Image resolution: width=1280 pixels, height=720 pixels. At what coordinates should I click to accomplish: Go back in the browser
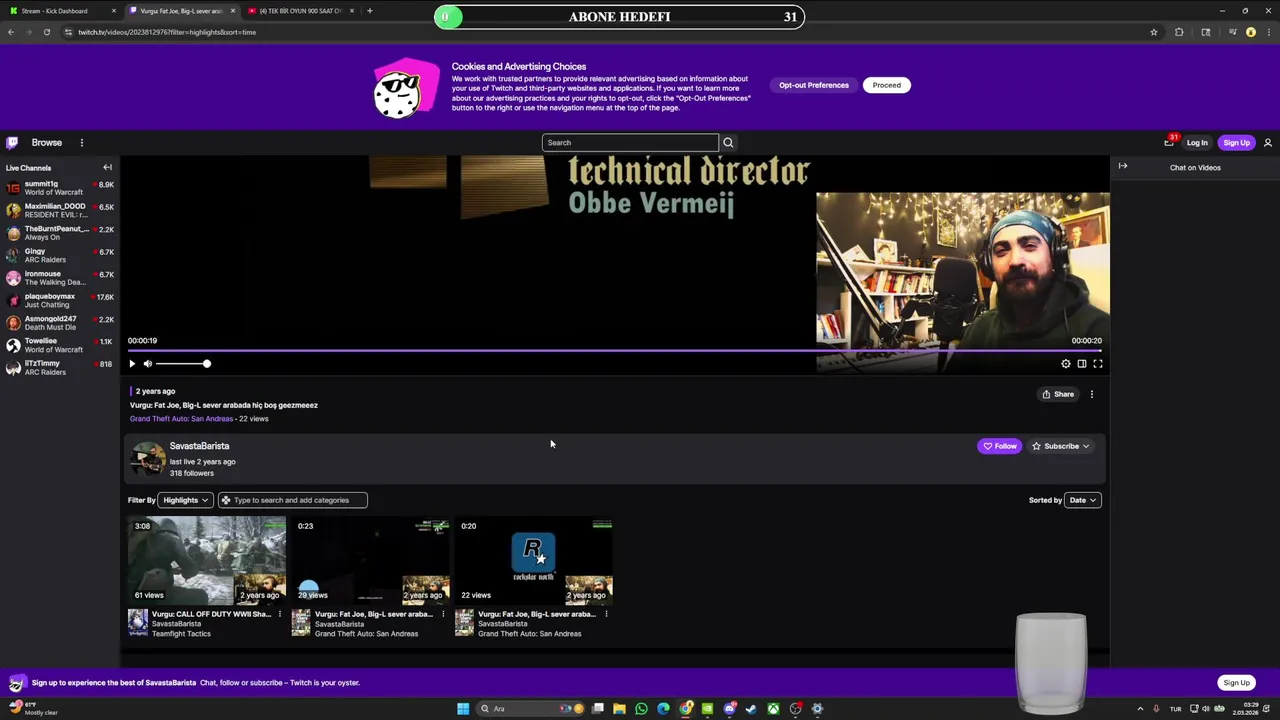coord(11,32)
